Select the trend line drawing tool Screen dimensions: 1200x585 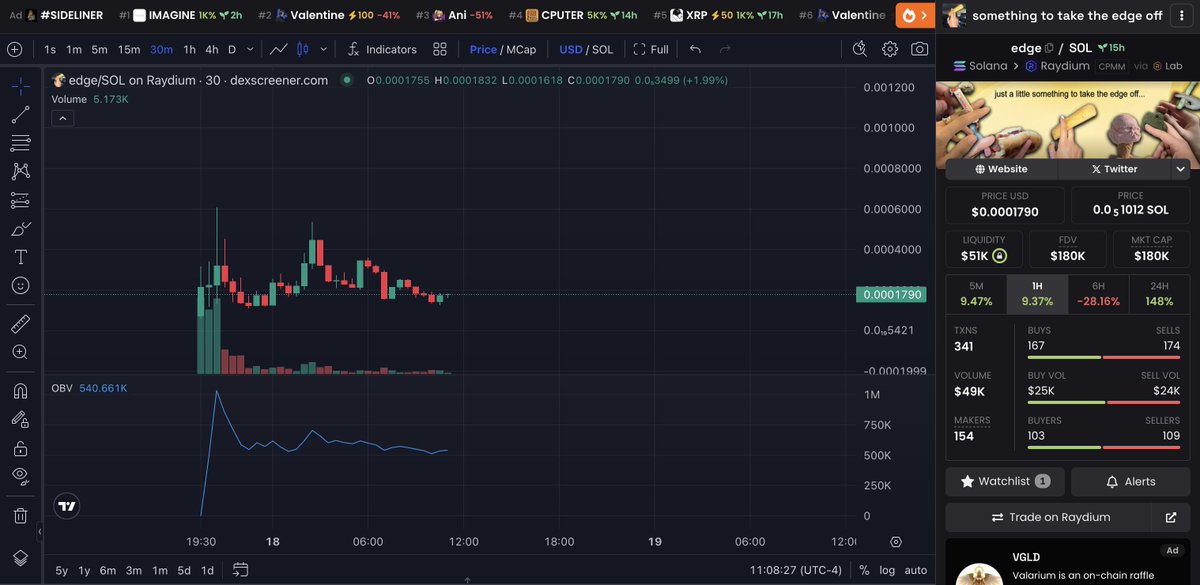(20, 115)
